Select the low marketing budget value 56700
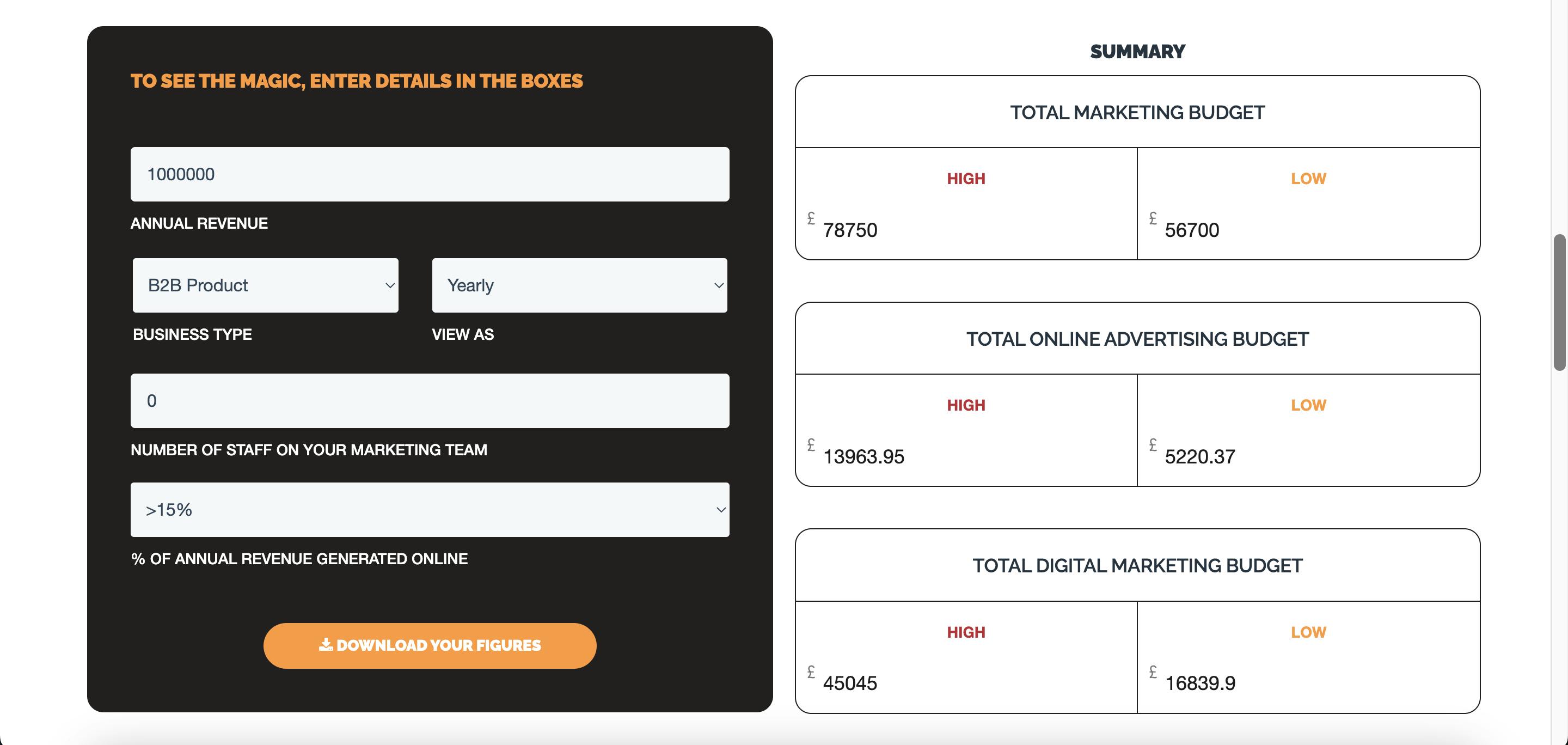The image size is (1568, 745). click(1192, 230)
